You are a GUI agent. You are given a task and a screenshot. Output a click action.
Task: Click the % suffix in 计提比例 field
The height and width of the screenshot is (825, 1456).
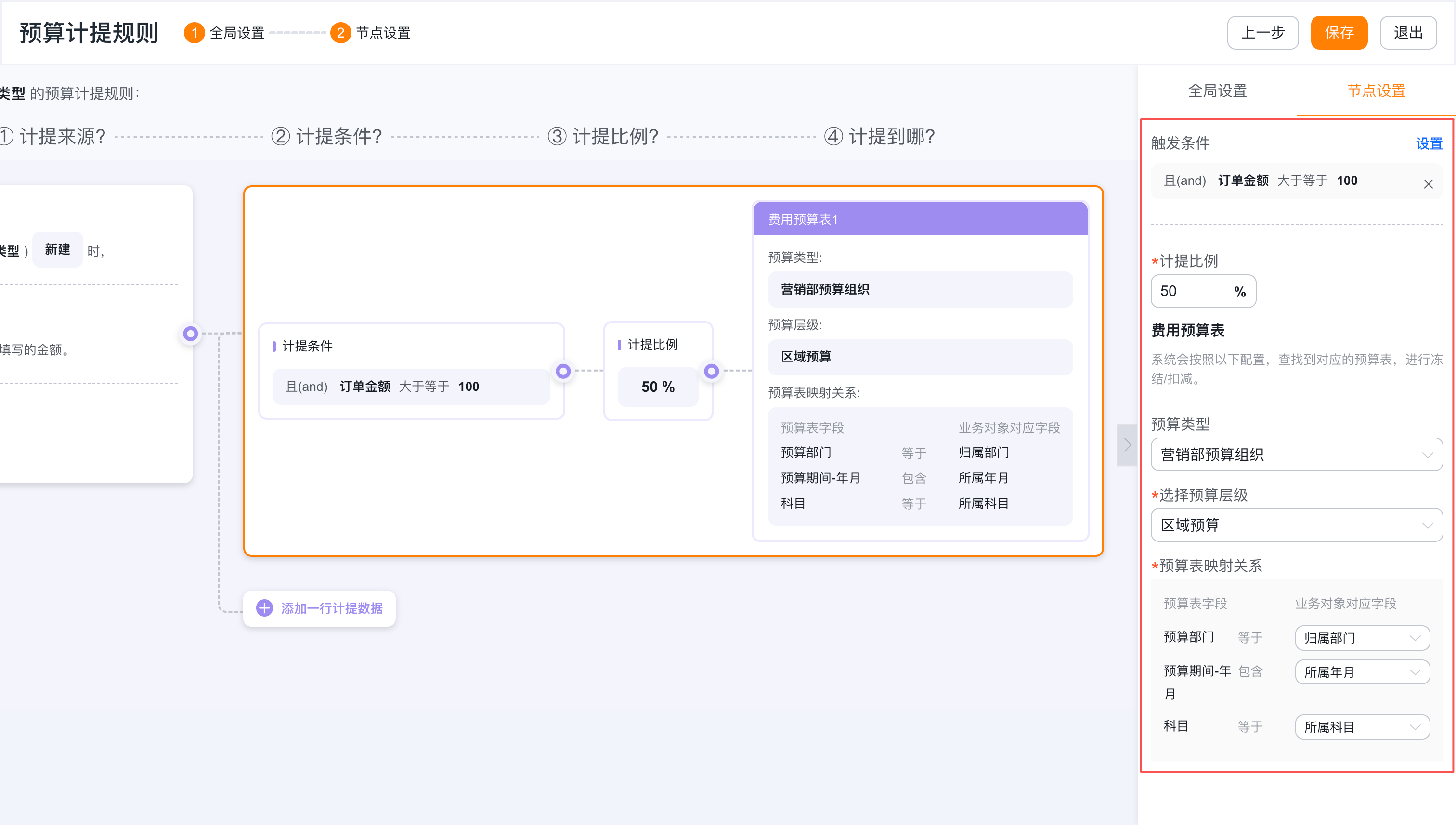coord(1239,292)
